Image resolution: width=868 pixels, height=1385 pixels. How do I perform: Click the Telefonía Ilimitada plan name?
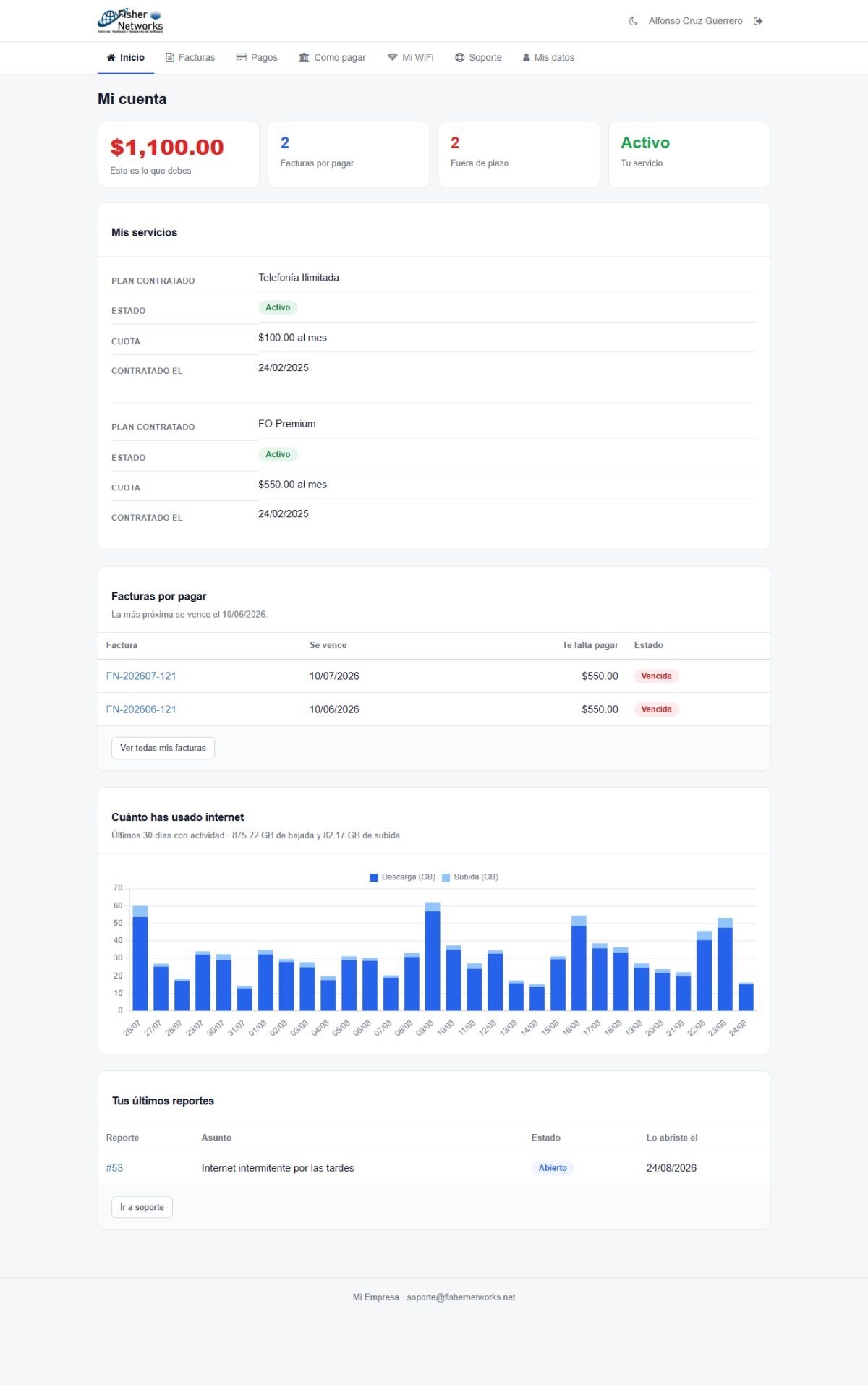[299, 278]
